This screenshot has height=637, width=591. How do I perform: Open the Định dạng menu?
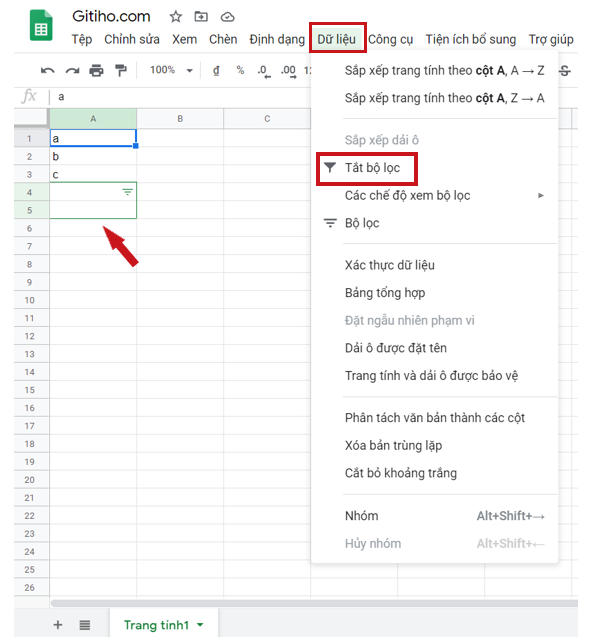277,39
